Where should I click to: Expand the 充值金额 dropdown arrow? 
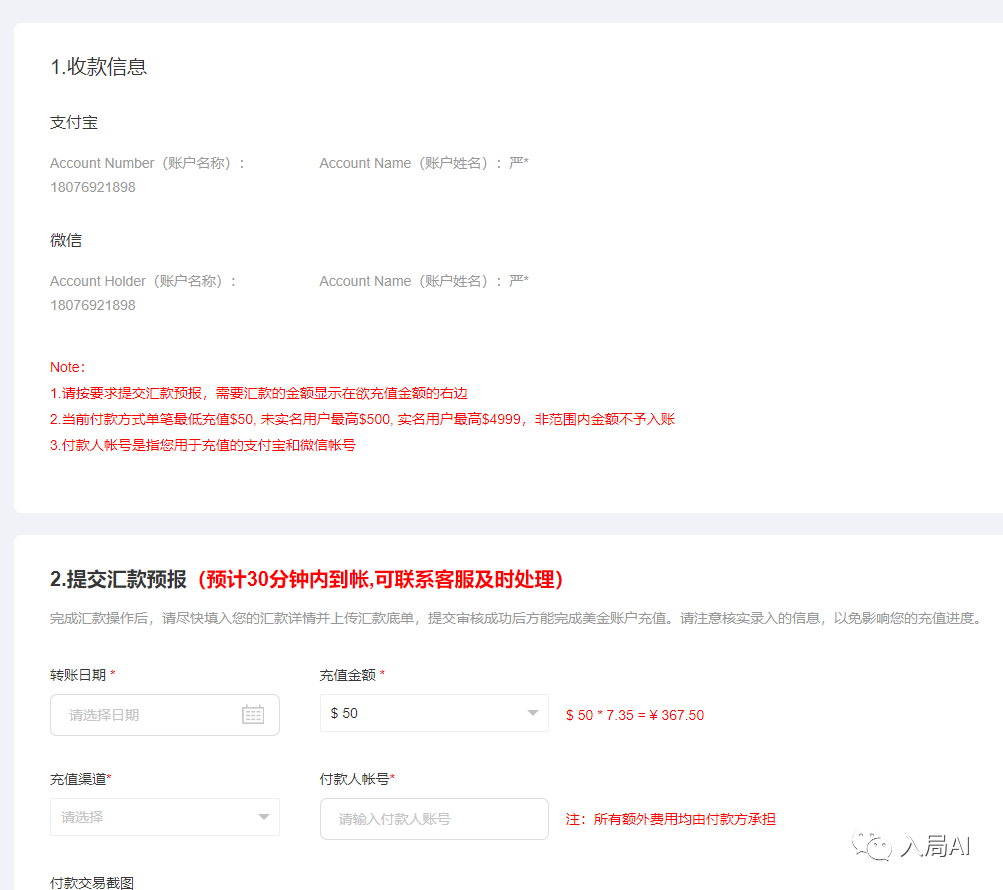[533, 713]
